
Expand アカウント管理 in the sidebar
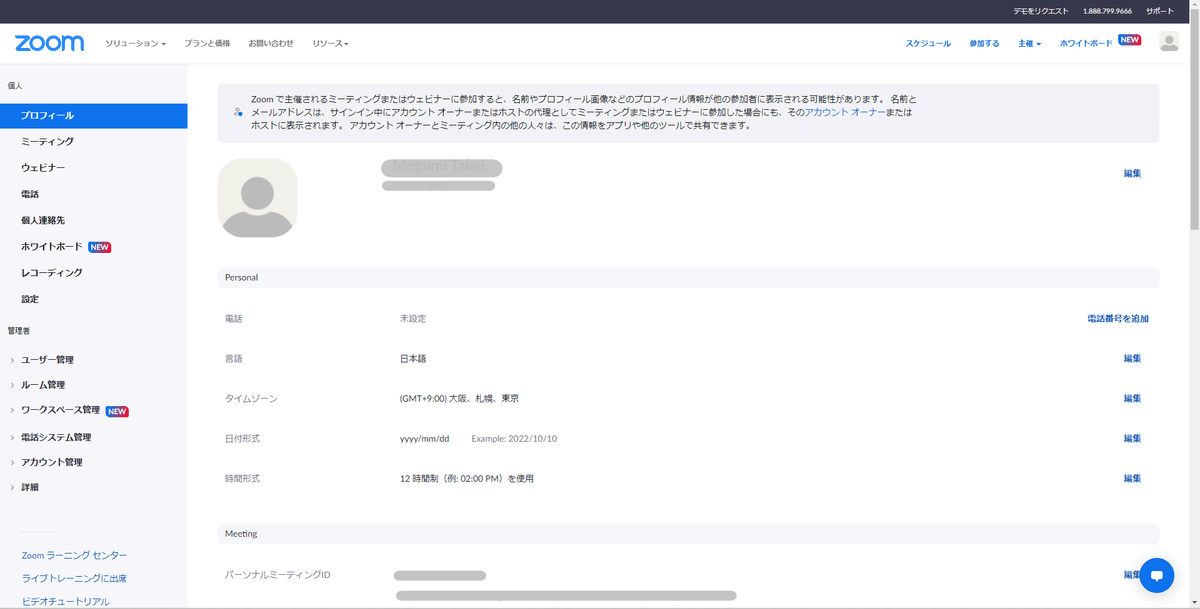pyautogui.click(x=51, y=462)
